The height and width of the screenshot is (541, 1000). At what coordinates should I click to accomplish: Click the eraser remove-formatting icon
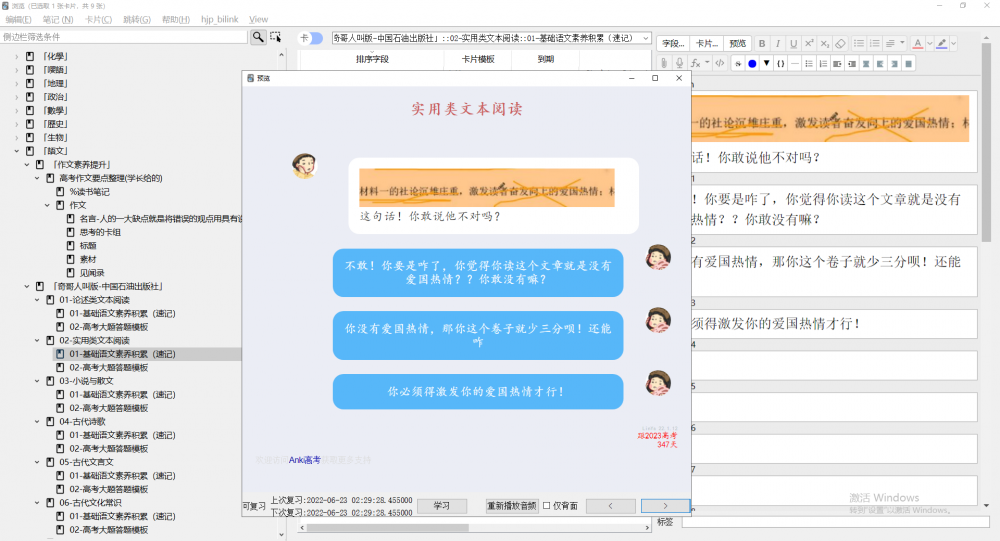click(841, 43)
